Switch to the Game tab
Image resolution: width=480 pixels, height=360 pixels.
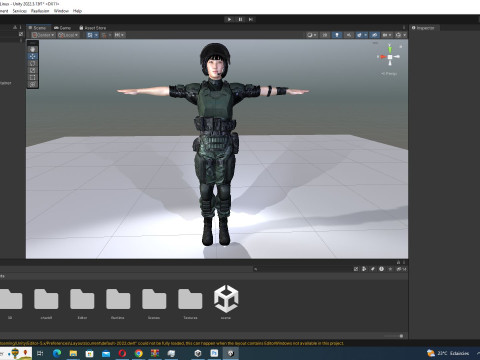click(63, 28)
